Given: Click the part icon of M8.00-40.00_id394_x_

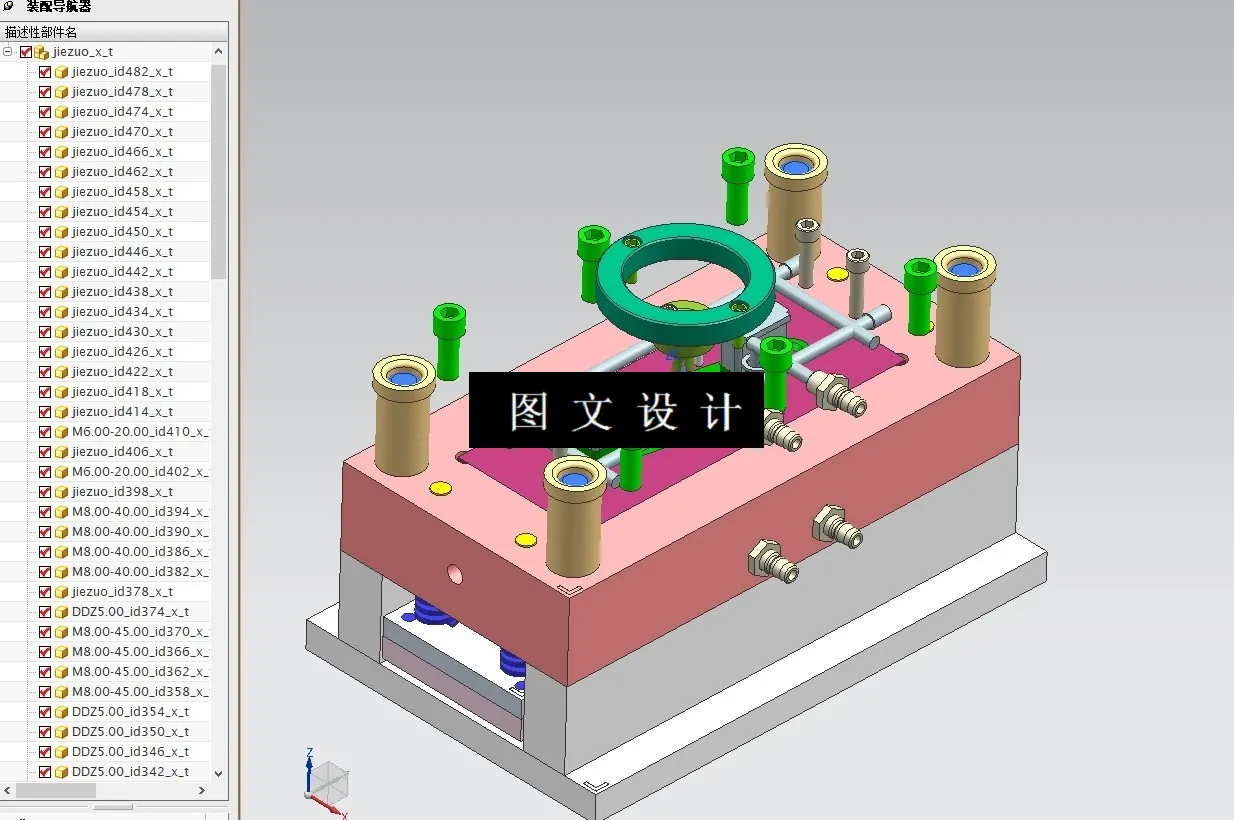Looking at the screenshot, I should point(62,511).
